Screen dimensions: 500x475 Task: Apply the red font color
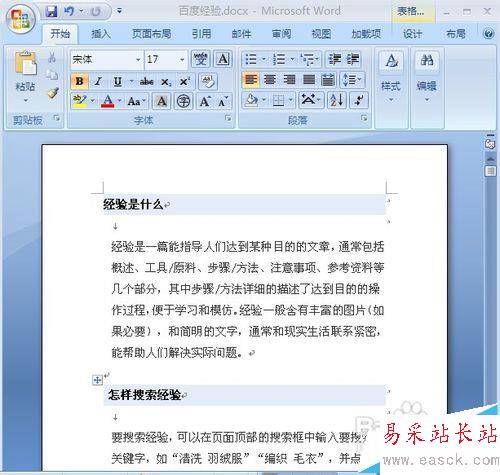[107, 101]
